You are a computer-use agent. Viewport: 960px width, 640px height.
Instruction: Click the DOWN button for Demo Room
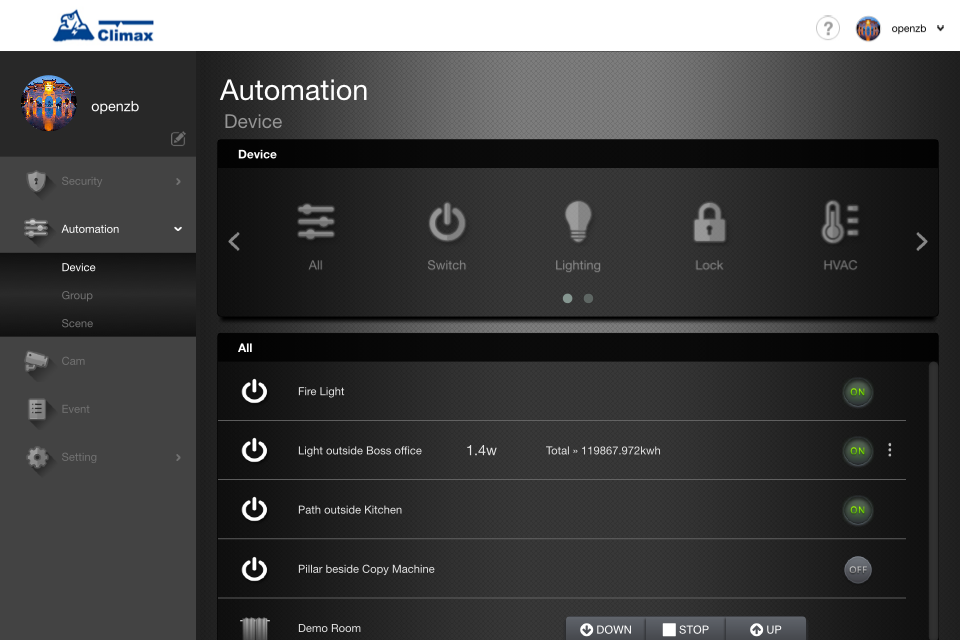[x=606, y=629]
